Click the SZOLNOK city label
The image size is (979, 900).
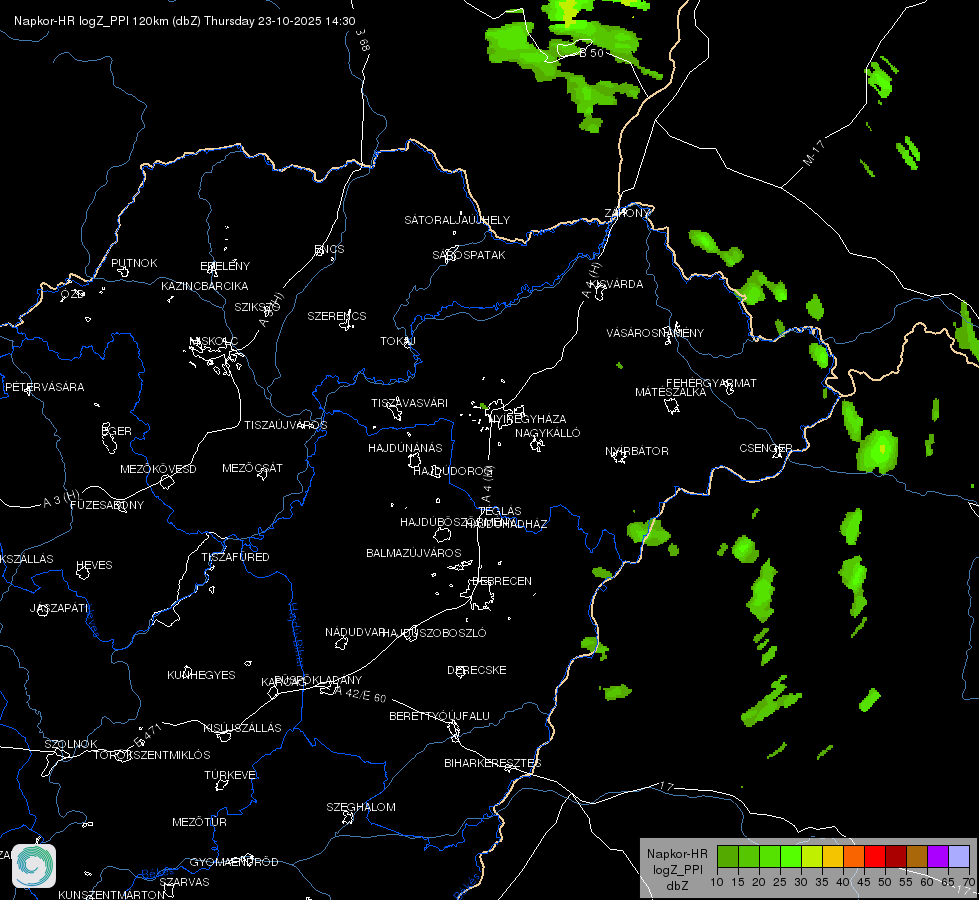point(71,744)
